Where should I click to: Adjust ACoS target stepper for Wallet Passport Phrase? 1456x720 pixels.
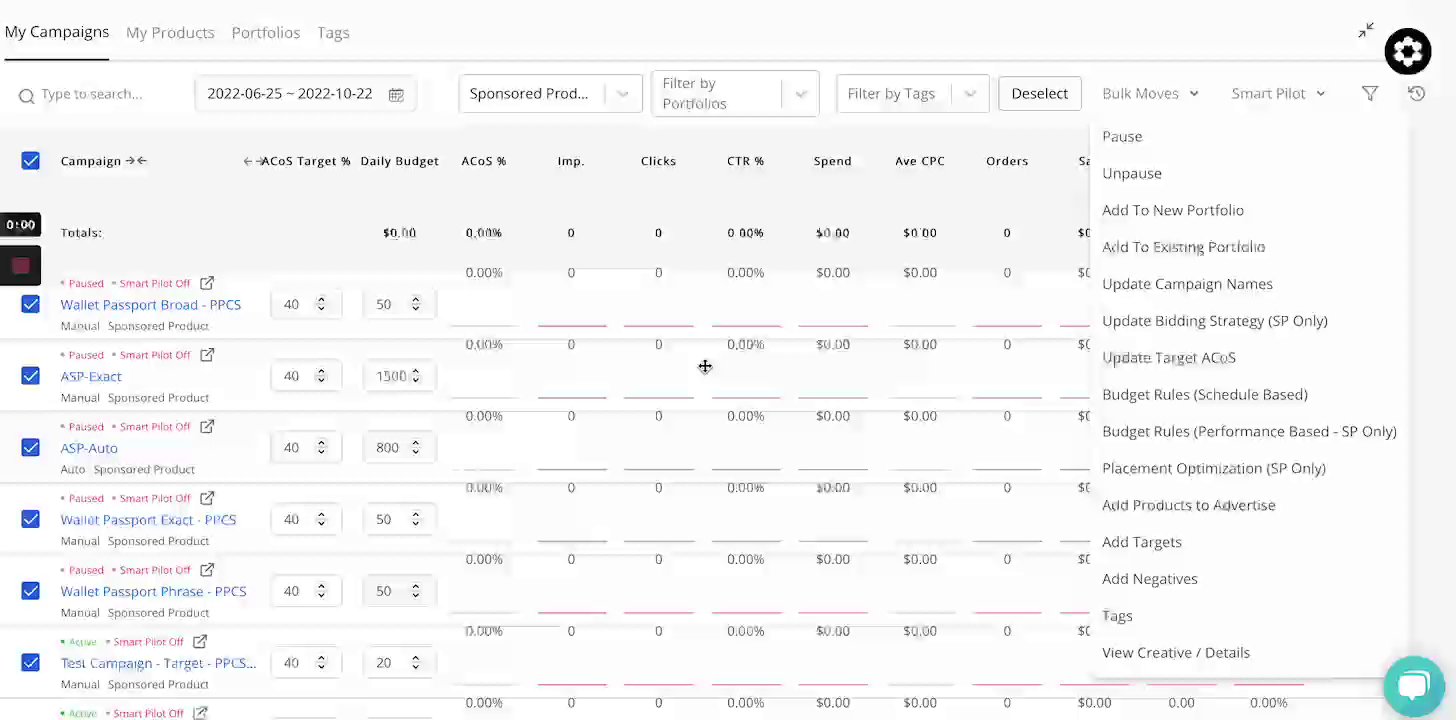[321, 591]
